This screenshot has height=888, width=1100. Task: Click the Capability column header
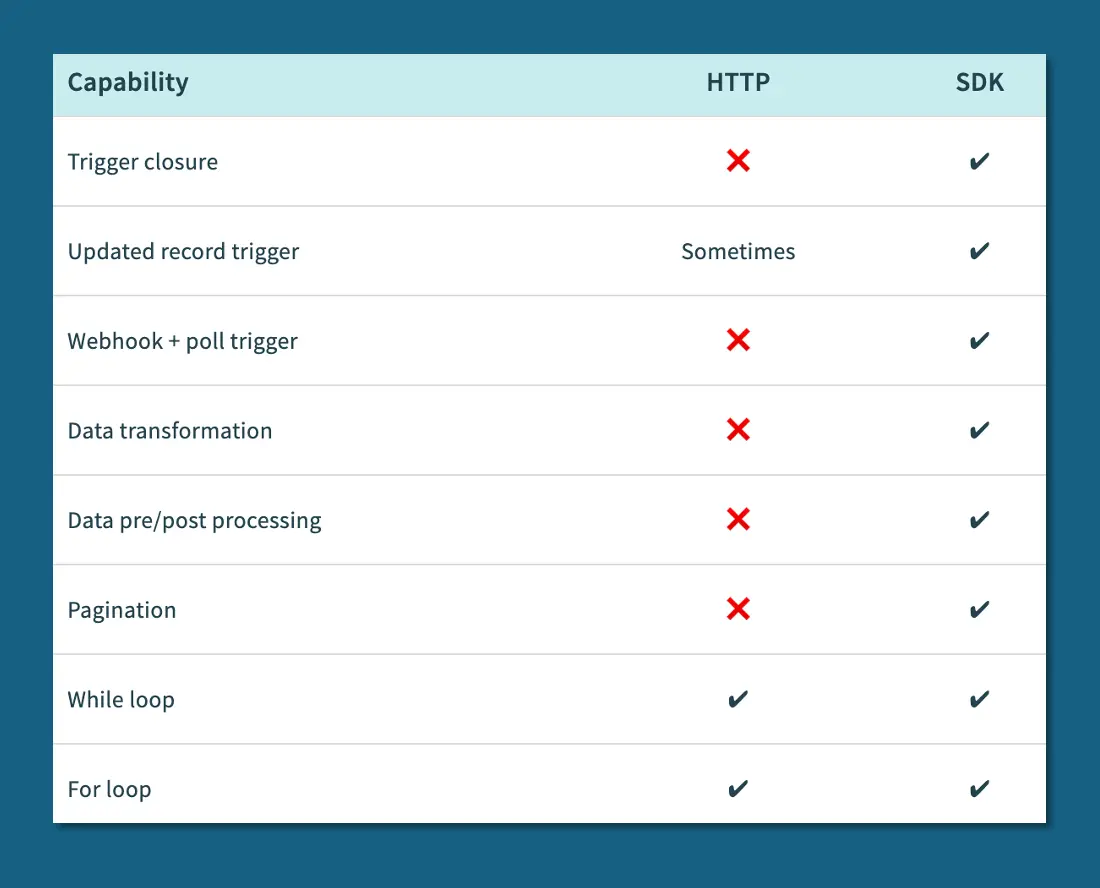coord(128,82)
